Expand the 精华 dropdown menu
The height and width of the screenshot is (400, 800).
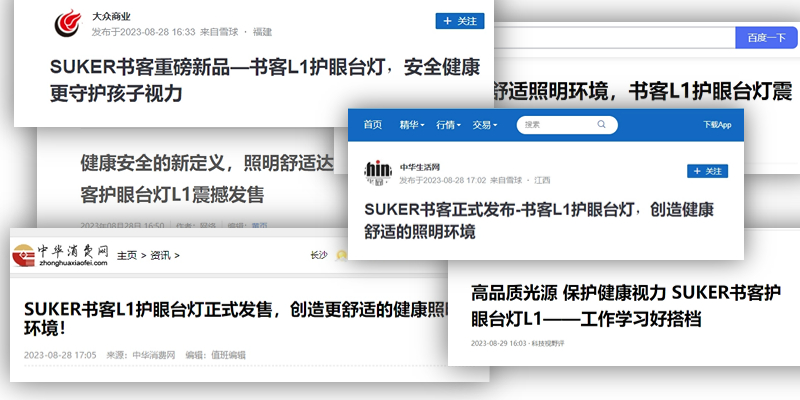tap(412, 125)
